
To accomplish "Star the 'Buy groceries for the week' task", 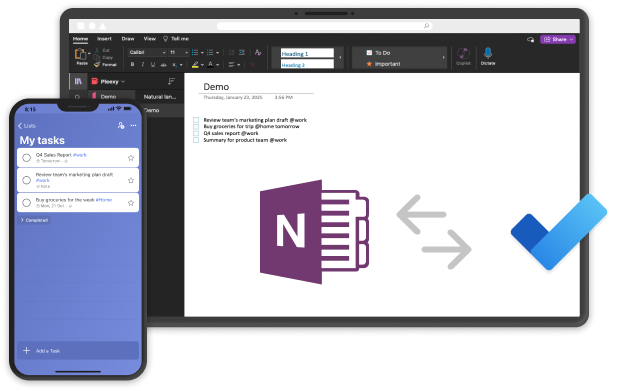I will click(x=131, y=203).
